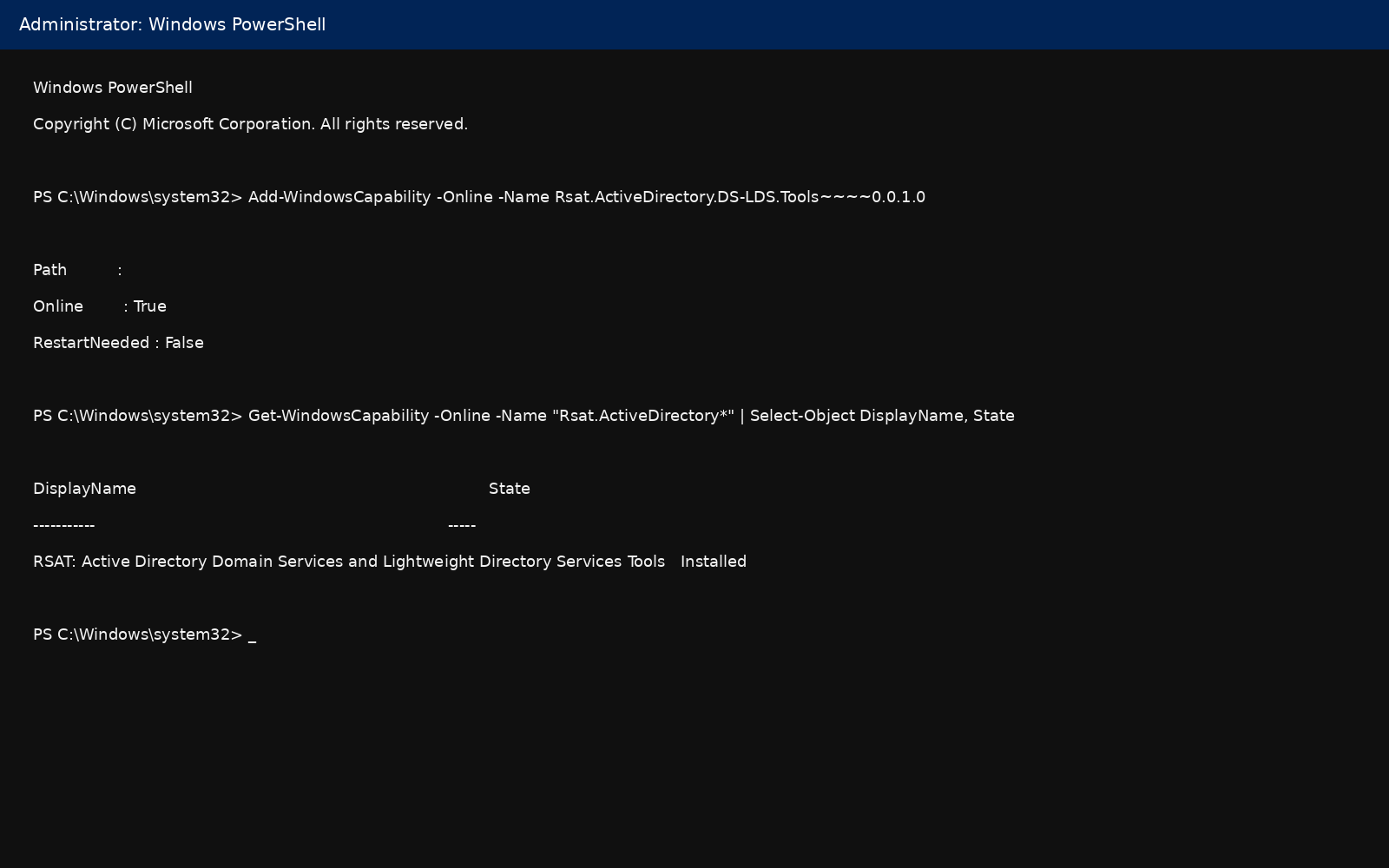This screenshot has width=1389, height=868.
Task: Click the dashed underline below State
Action: [462, 525]
